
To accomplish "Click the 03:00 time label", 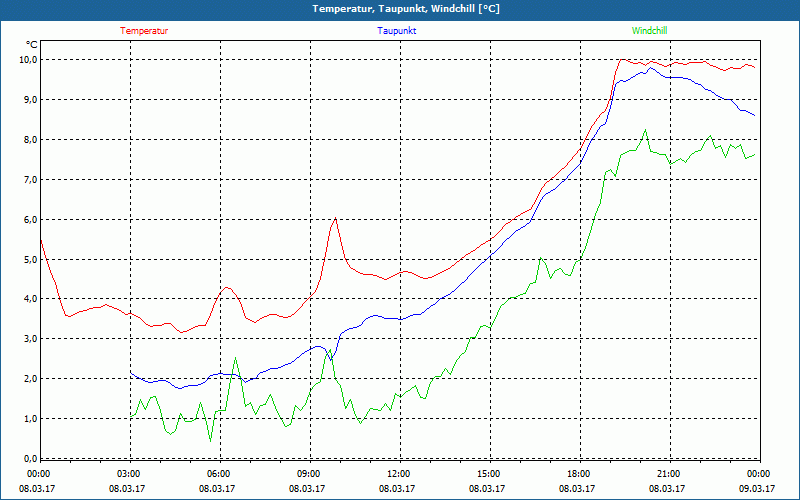I will [129, 474].
